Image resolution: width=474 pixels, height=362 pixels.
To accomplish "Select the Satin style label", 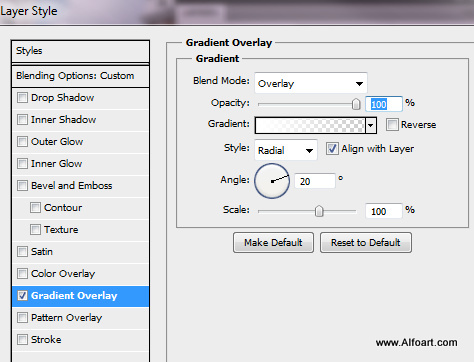I will coord(42,252).
